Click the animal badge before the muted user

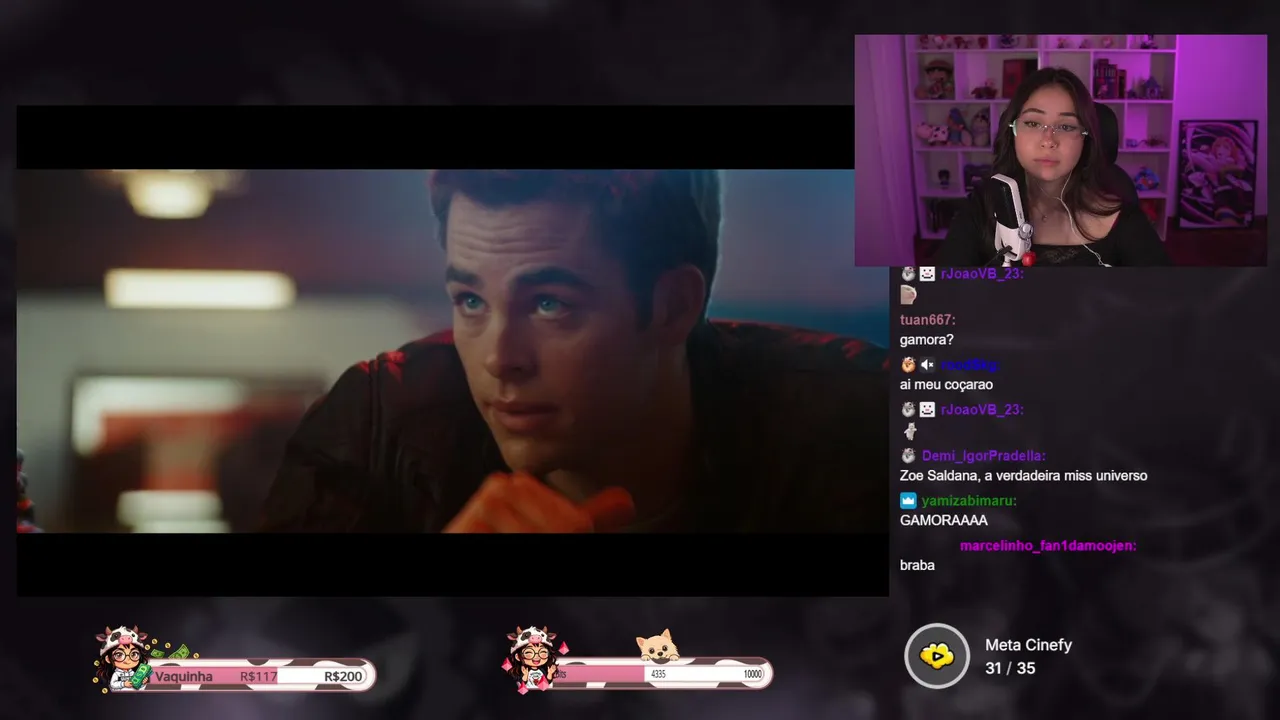(x=908, y=365)
